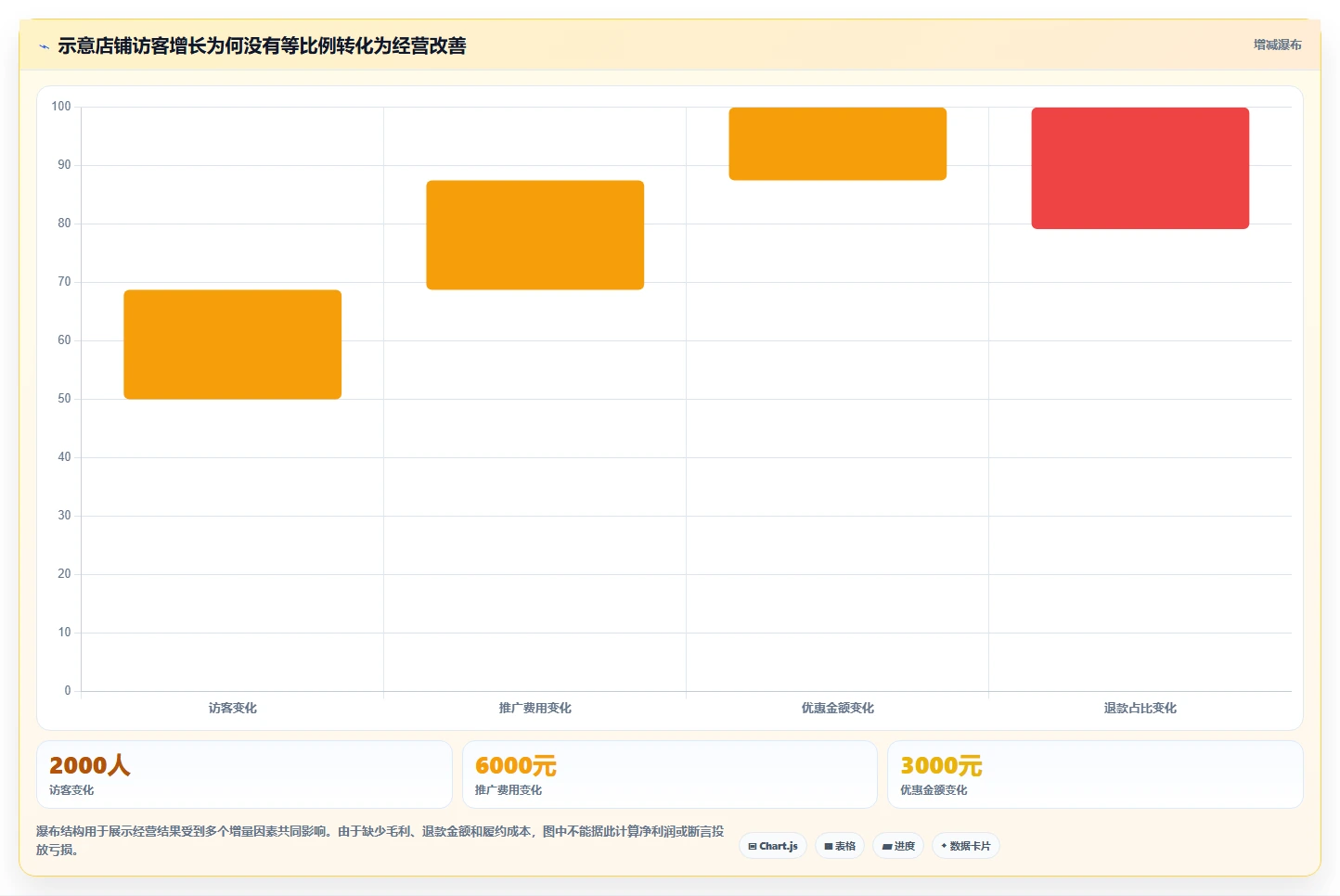Click the 退款占比变化 x-axis label

point(1140,708)
